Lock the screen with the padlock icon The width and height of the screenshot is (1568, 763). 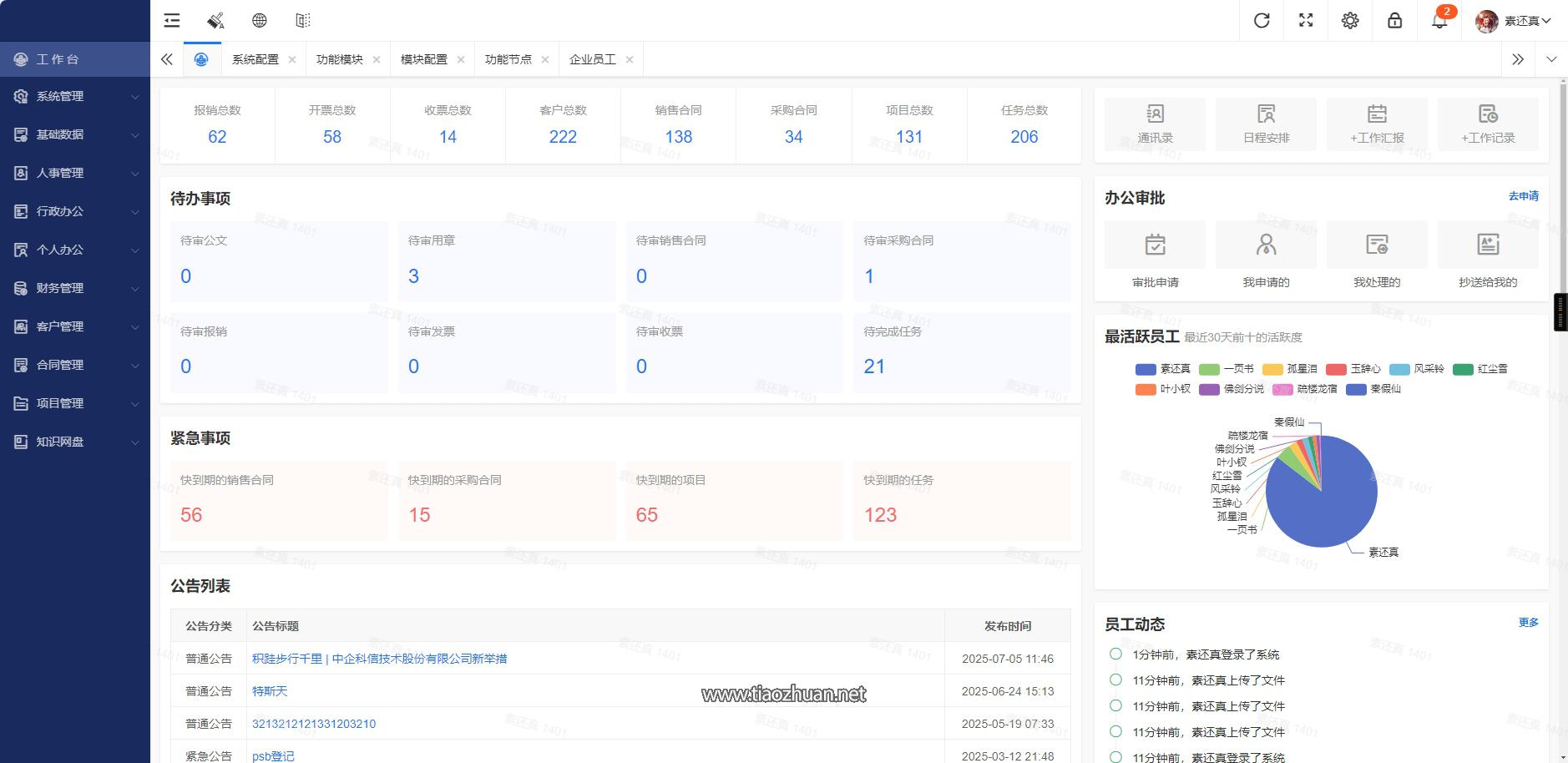point(1394,20)
